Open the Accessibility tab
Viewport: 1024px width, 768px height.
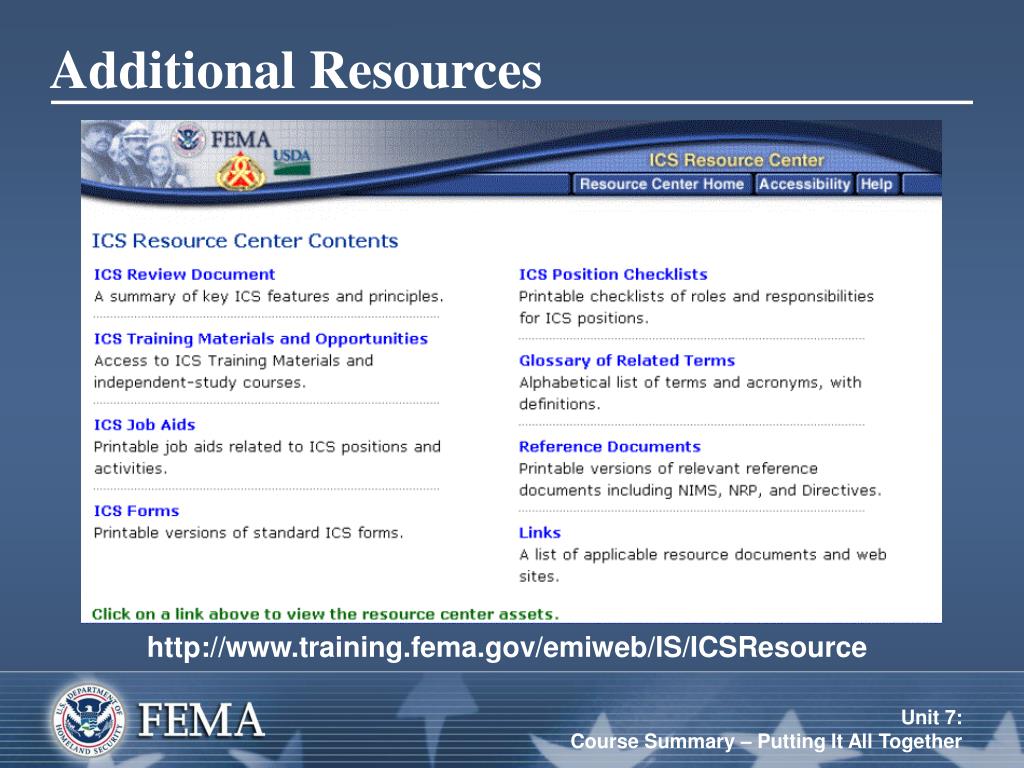pyautogui.click(x=804, y=184)
